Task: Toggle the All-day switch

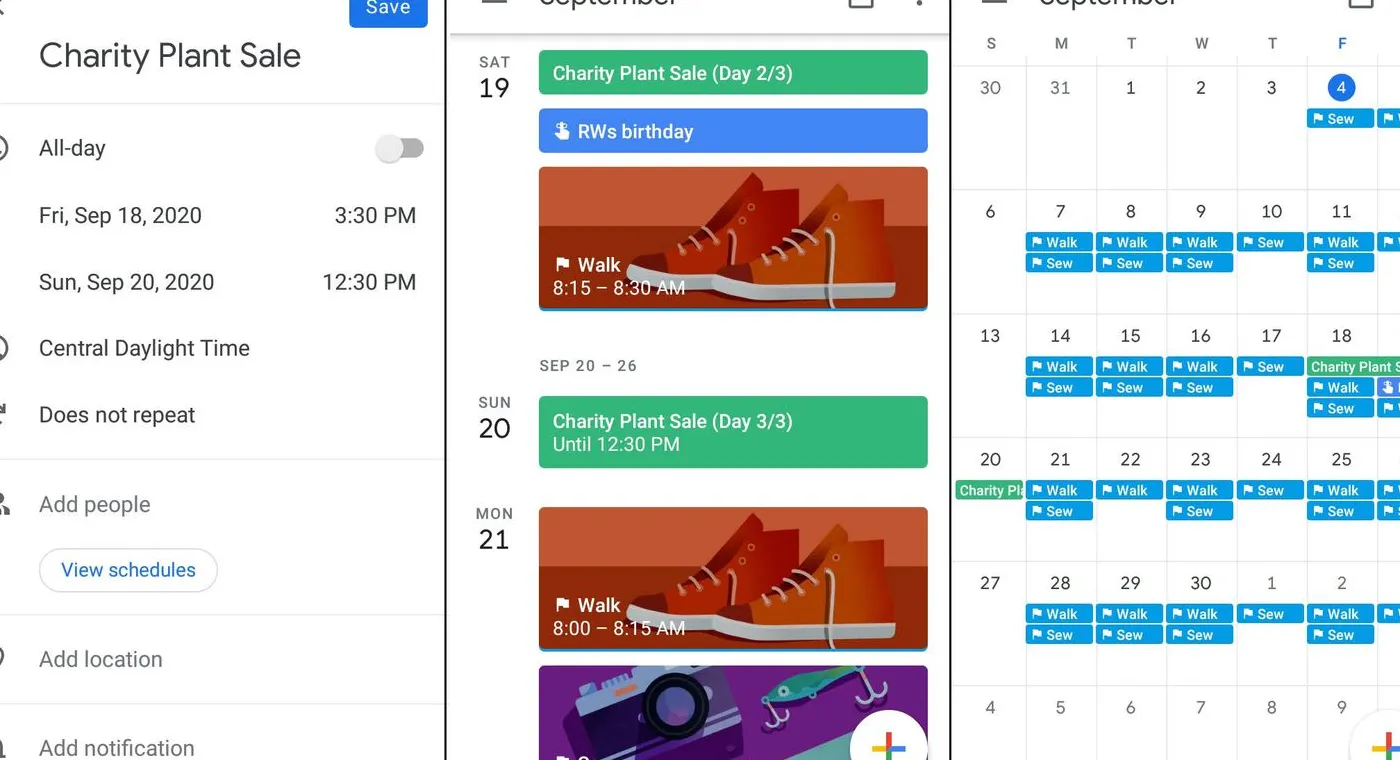Action: (400, 148)
